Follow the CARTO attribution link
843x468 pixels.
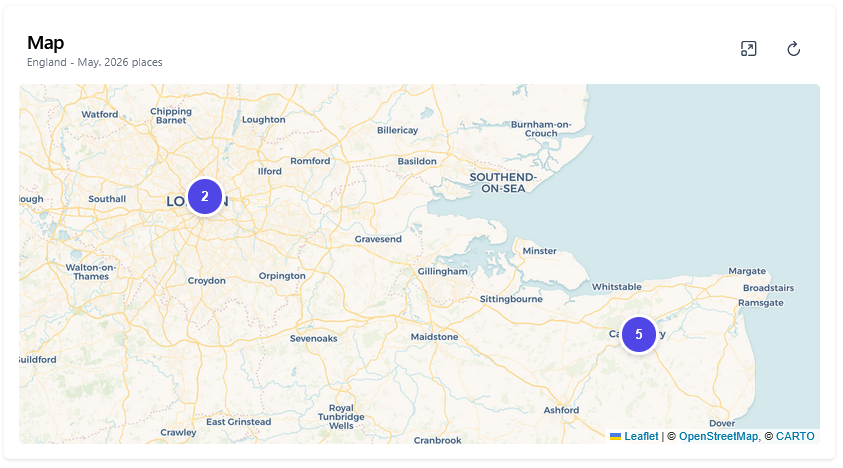[x=795, y=436]
